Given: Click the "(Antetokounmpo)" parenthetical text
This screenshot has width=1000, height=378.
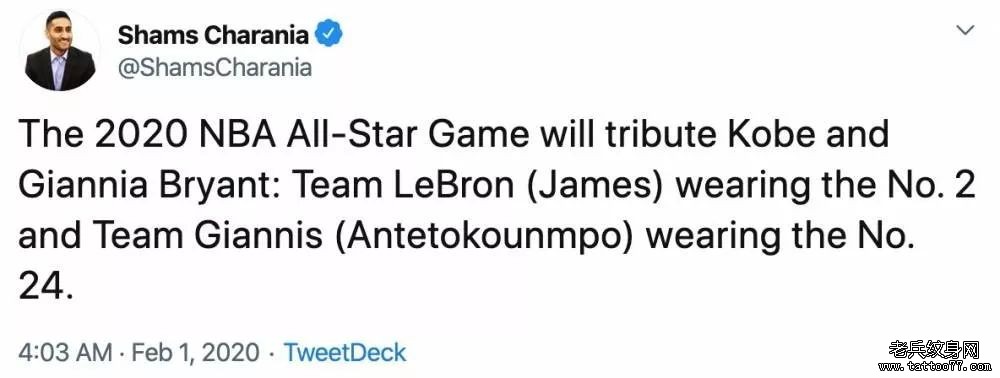Looking at the screenshot, I should click(x=483, y=238).
